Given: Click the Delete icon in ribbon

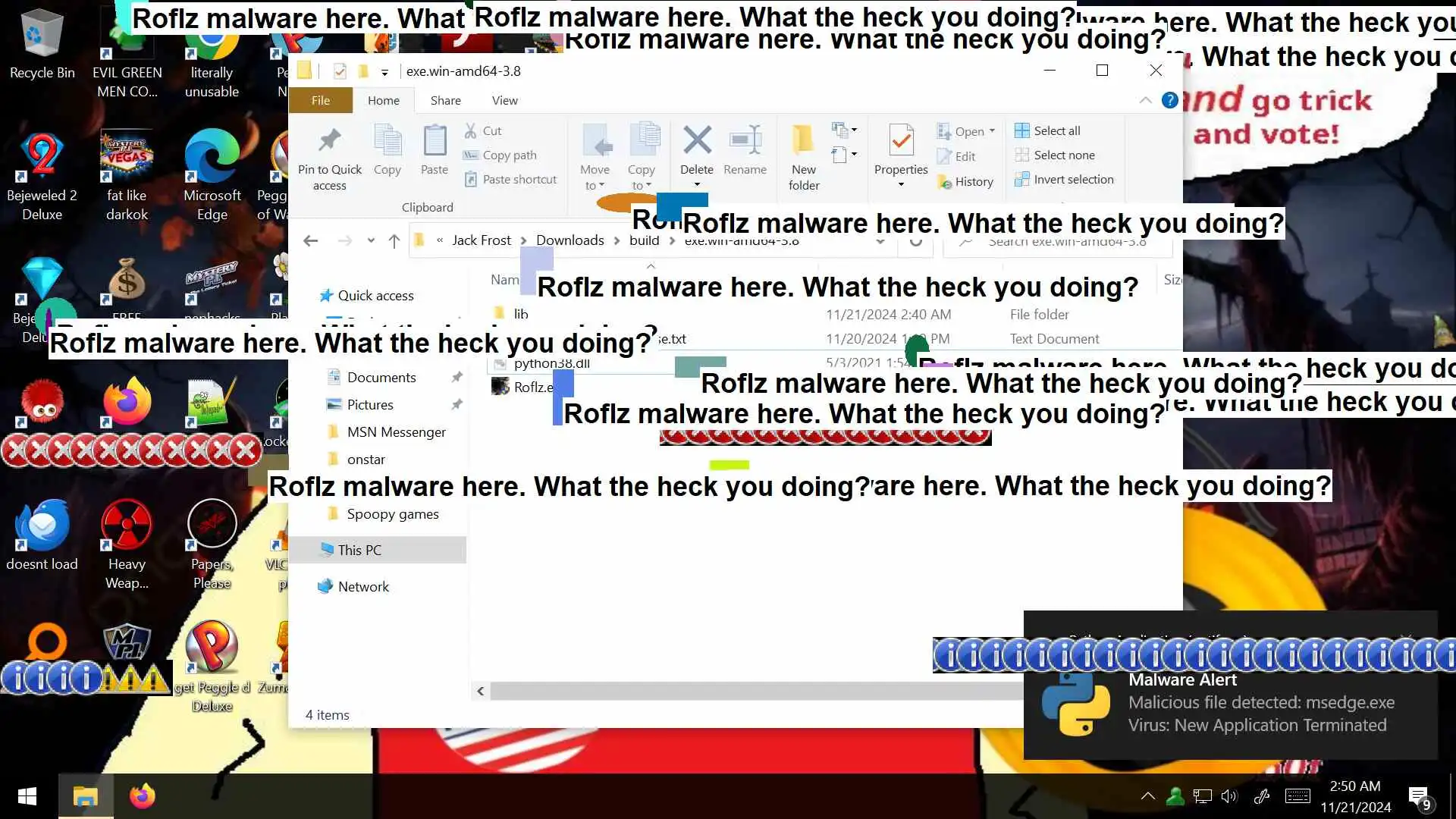Looking at the screenshot, I should pyautogui.click(x=696, y=141).
